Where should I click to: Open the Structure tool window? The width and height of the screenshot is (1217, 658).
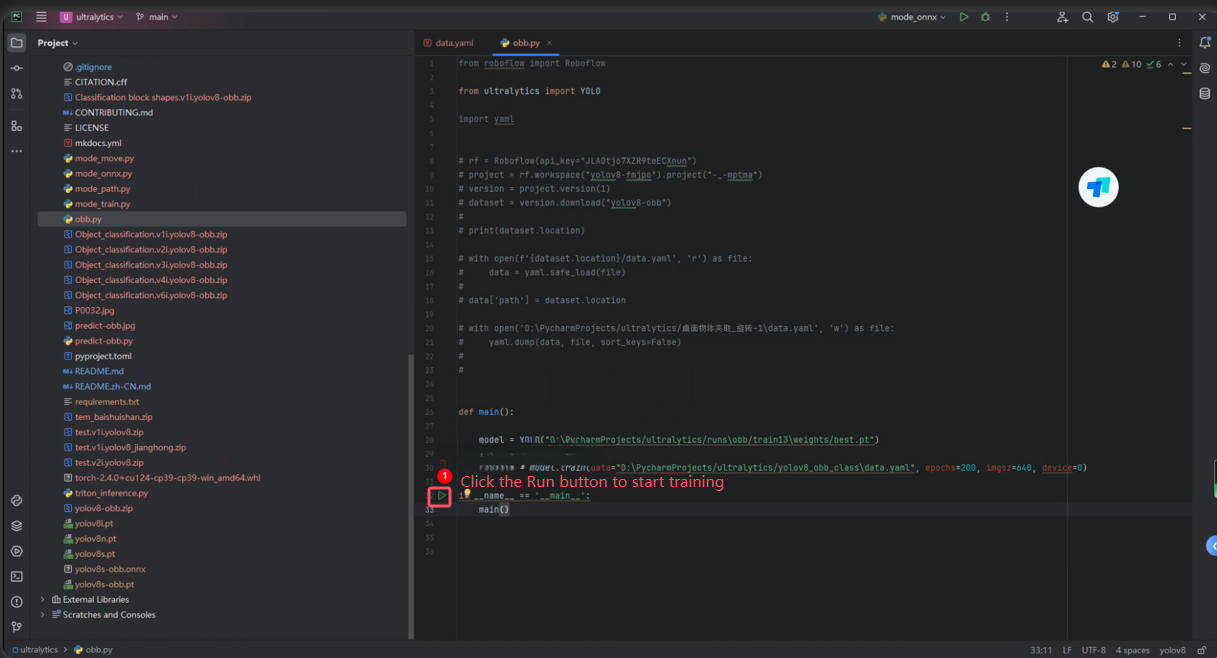[17, 126]
